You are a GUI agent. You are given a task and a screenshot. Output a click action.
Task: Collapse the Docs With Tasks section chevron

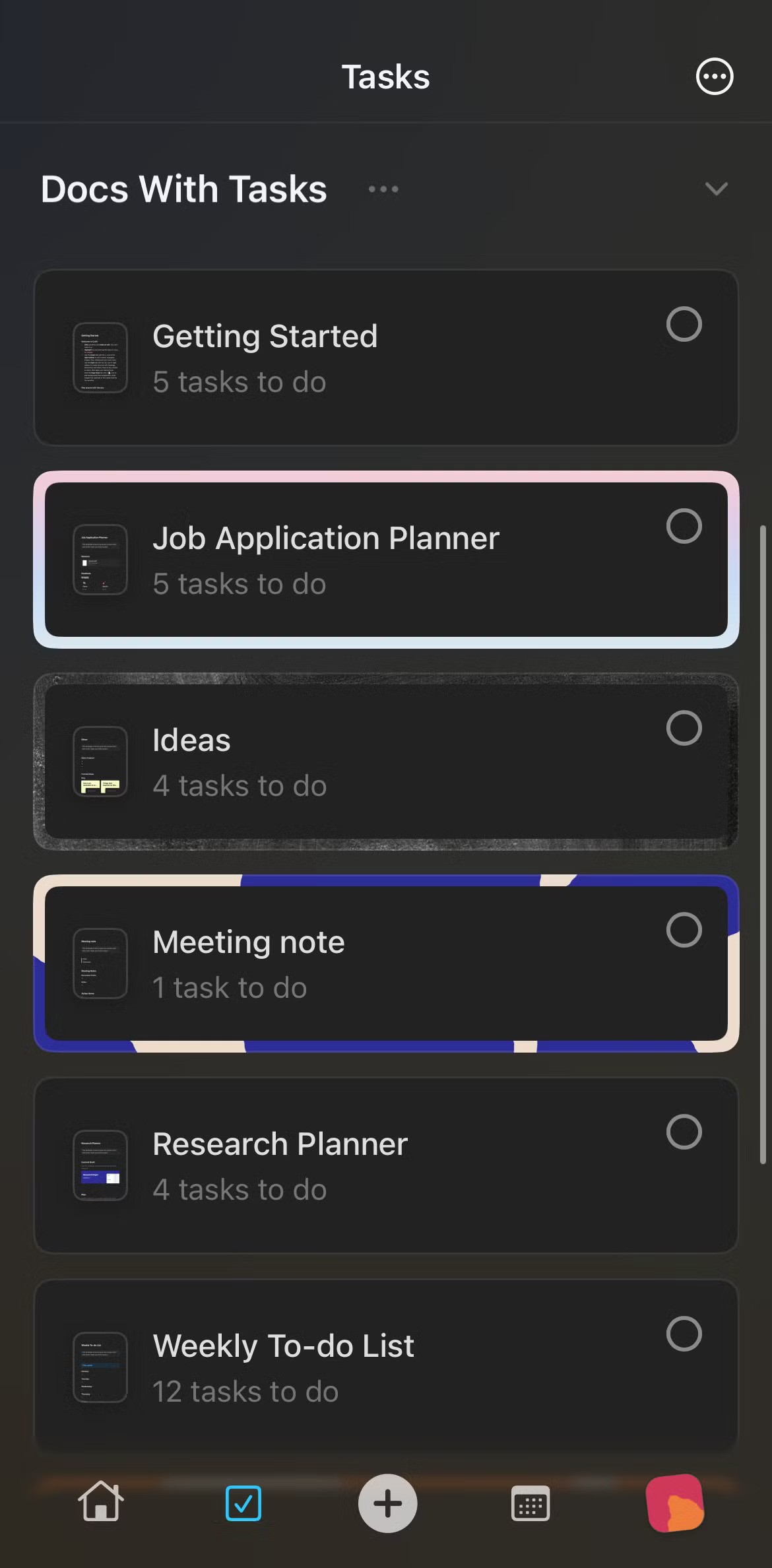(x=716, y=189)
